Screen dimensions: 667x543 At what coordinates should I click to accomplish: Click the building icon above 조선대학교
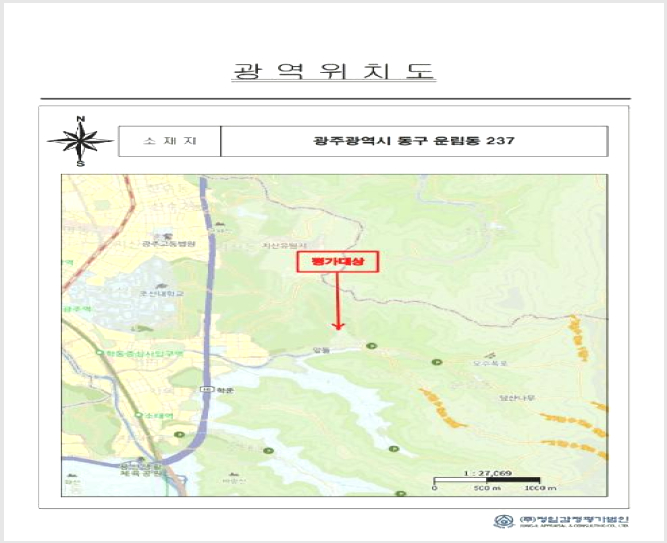point(160,286)
